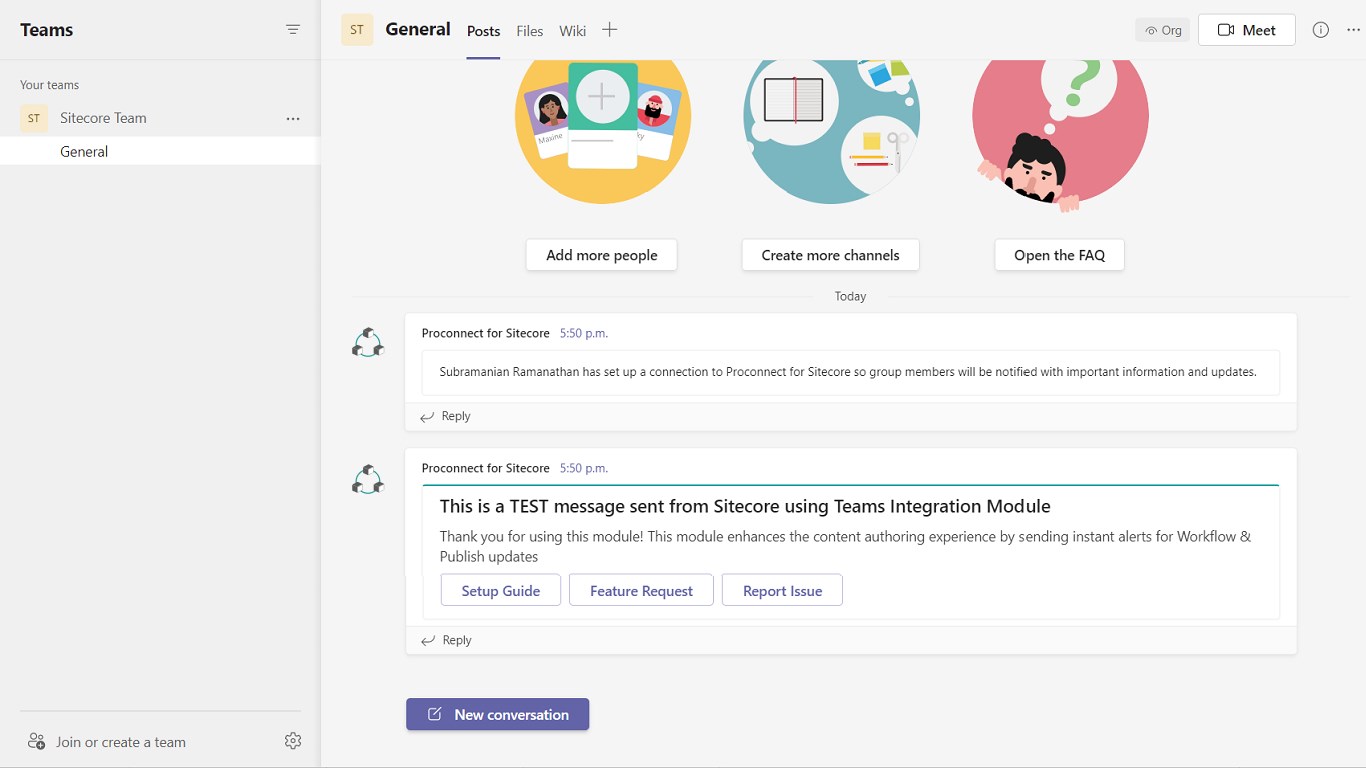Click the Today date separator label

(x=851, y=296)
